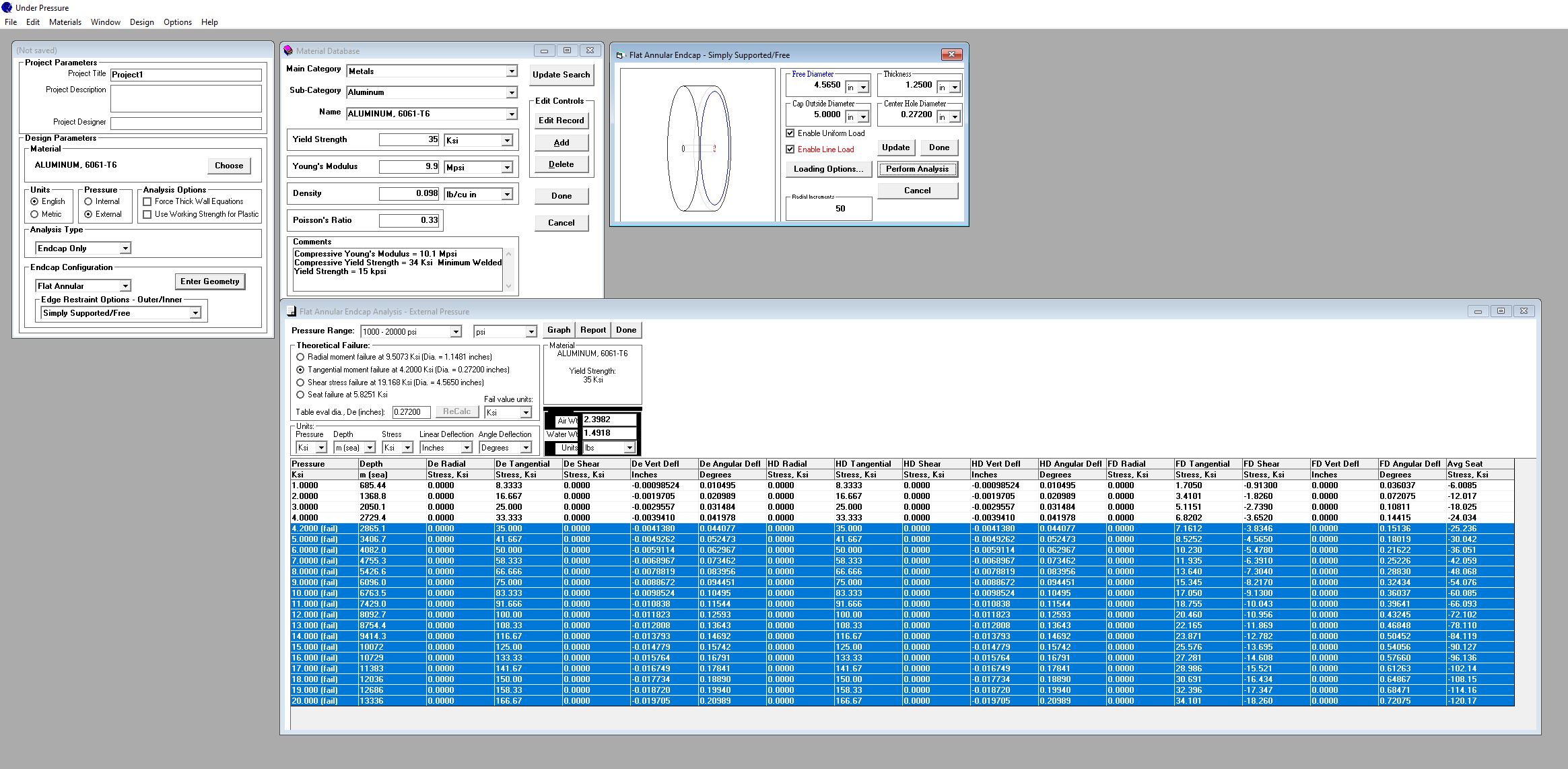Click Update button in endcap dialog
This screenshot has width=1568, height=769.
pos(895,147)
